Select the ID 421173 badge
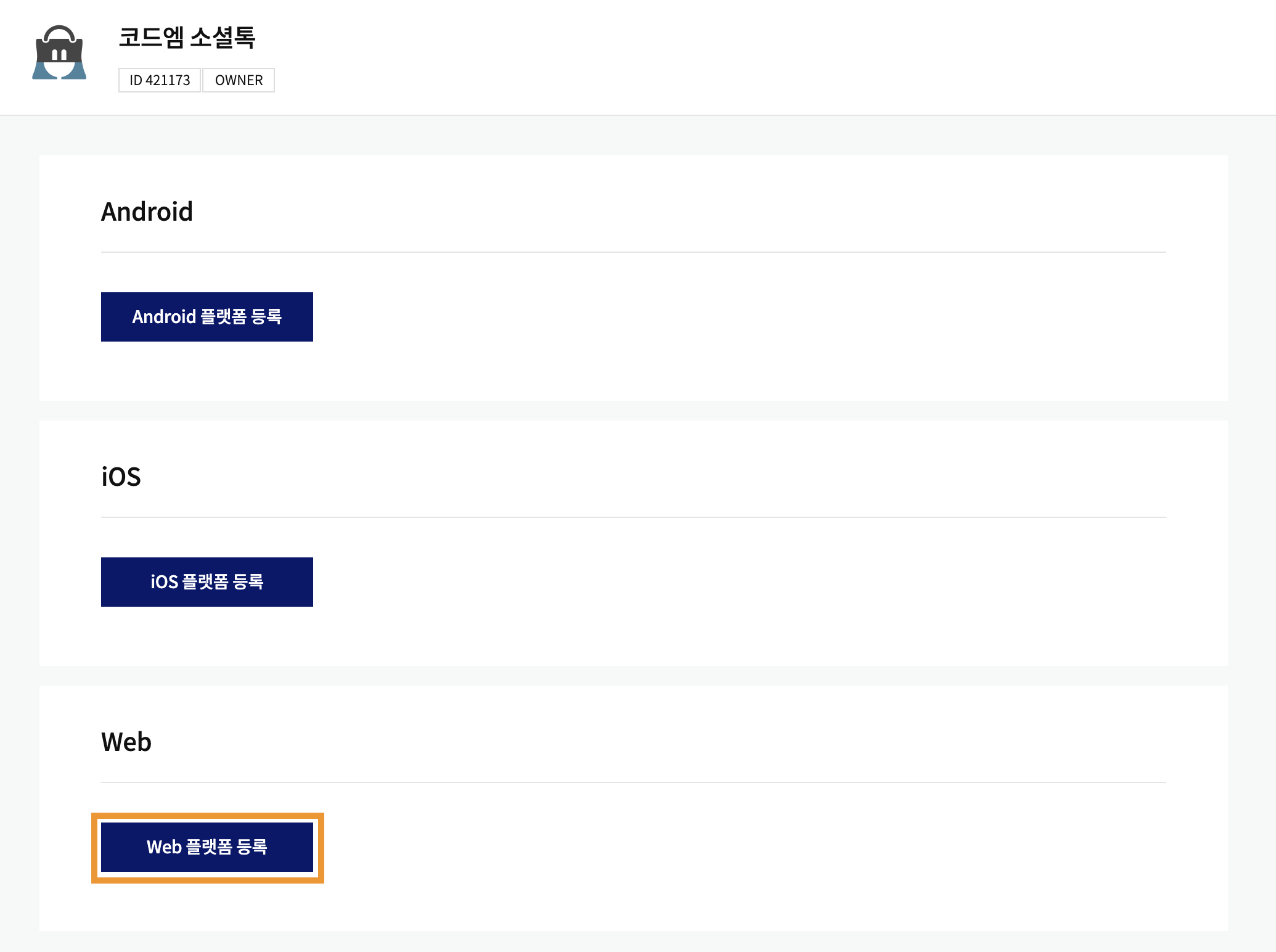This screenshot has width=1276, height=952. (160, 80)
